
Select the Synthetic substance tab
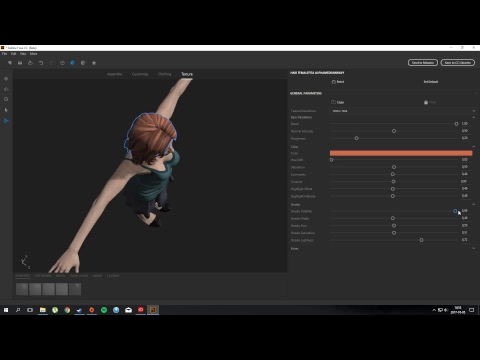[x=23, y=276]
